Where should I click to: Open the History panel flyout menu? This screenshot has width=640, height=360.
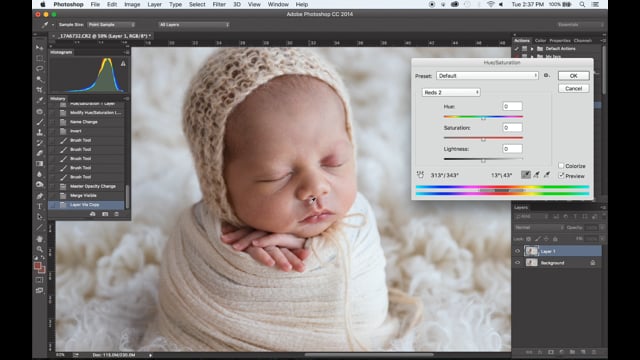pos(126,98)
